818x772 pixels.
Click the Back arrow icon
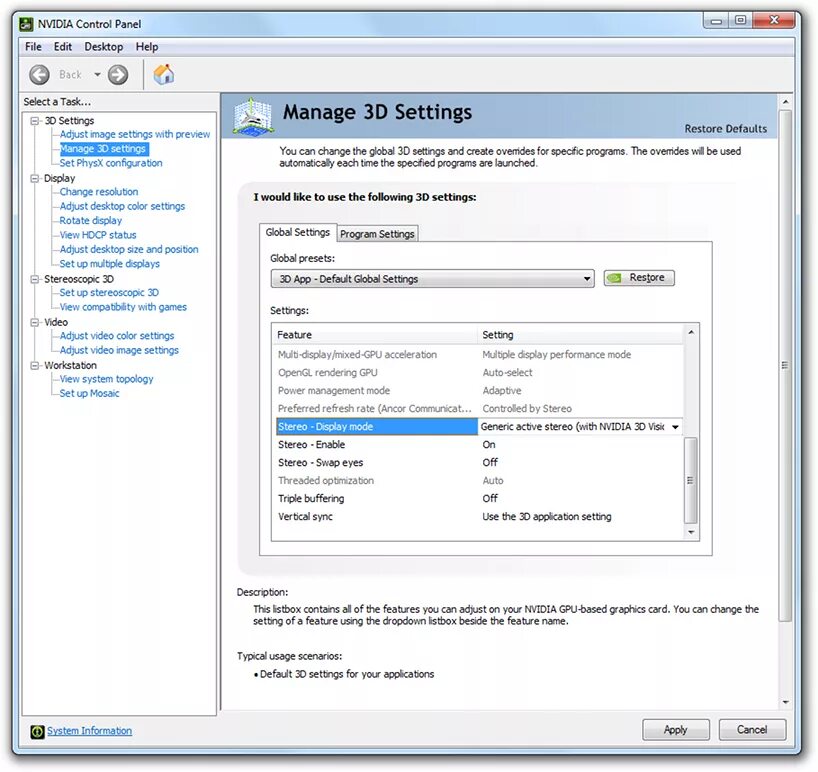coord(39,75)
